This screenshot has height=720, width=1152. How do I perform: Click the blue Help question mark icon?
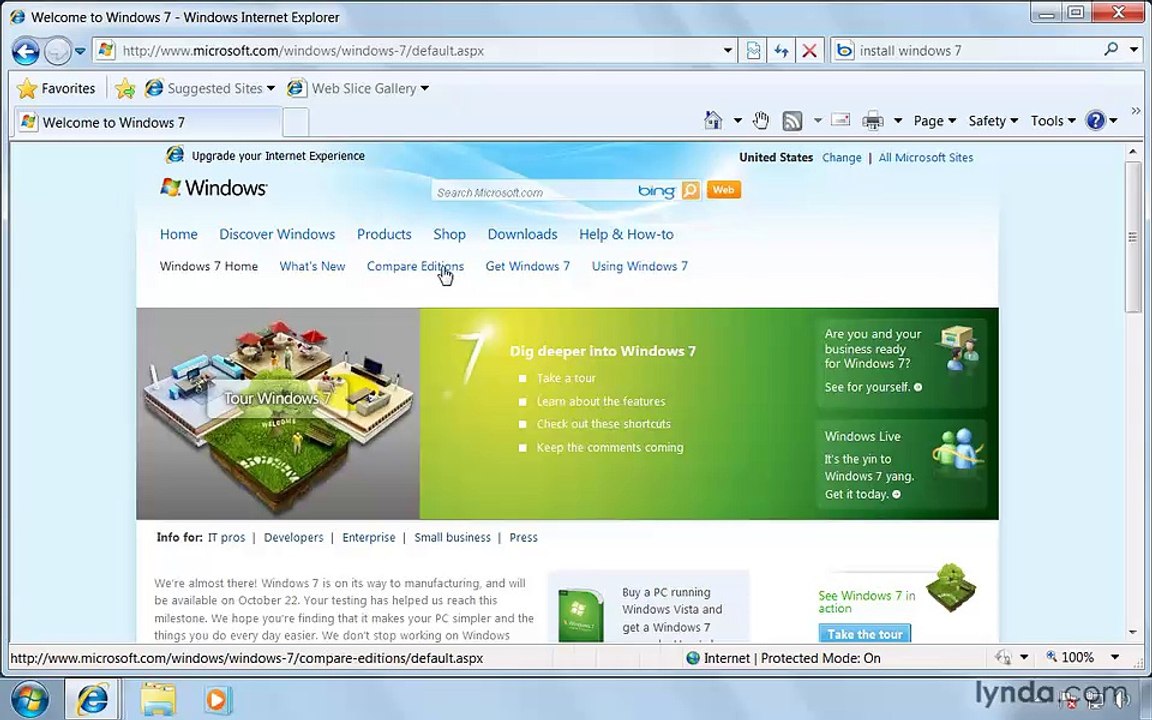click(x=1095, y=120)
